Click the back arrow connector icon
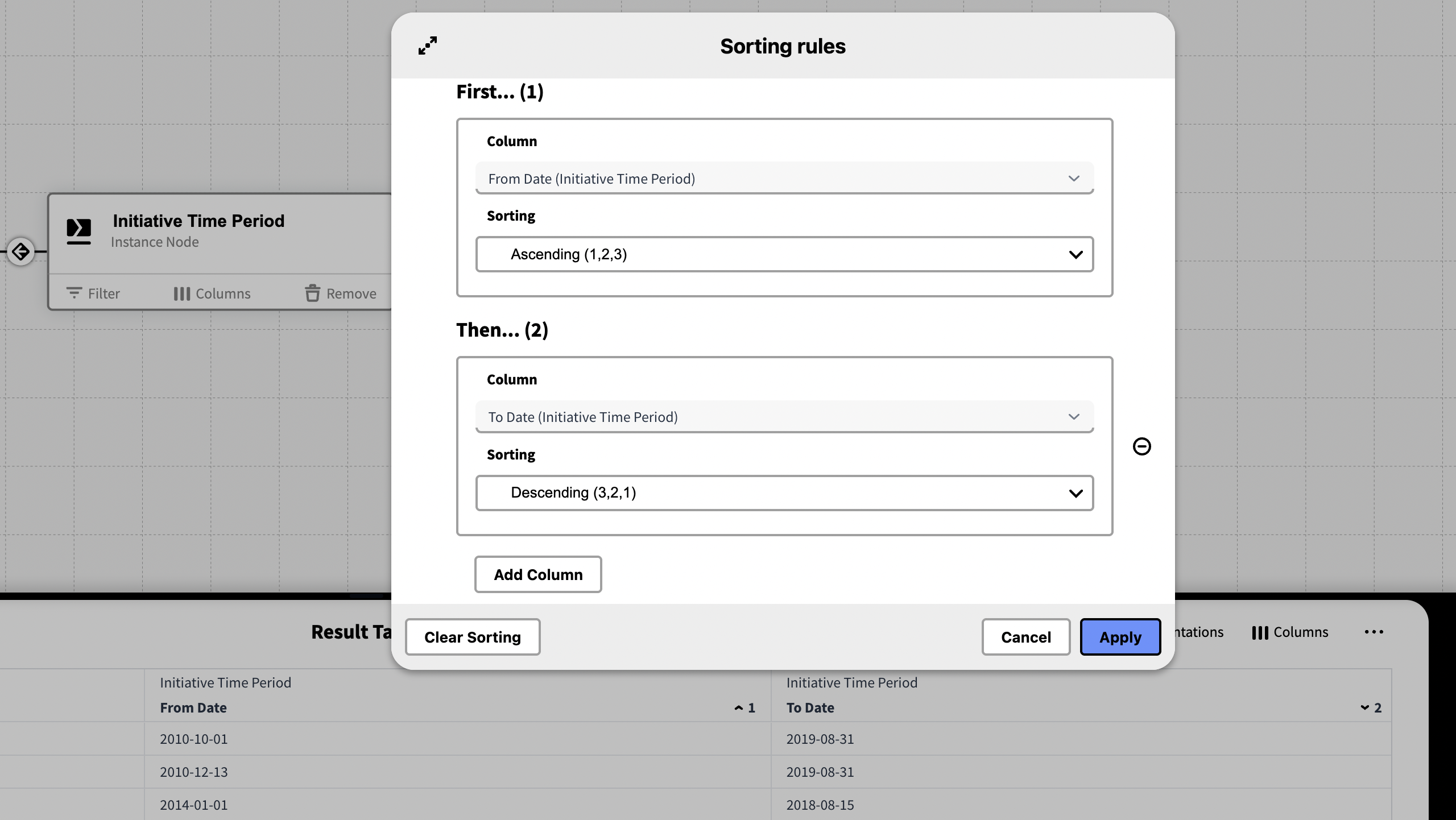The height and width of the screenshot is (820, 1456). [21, 251]
